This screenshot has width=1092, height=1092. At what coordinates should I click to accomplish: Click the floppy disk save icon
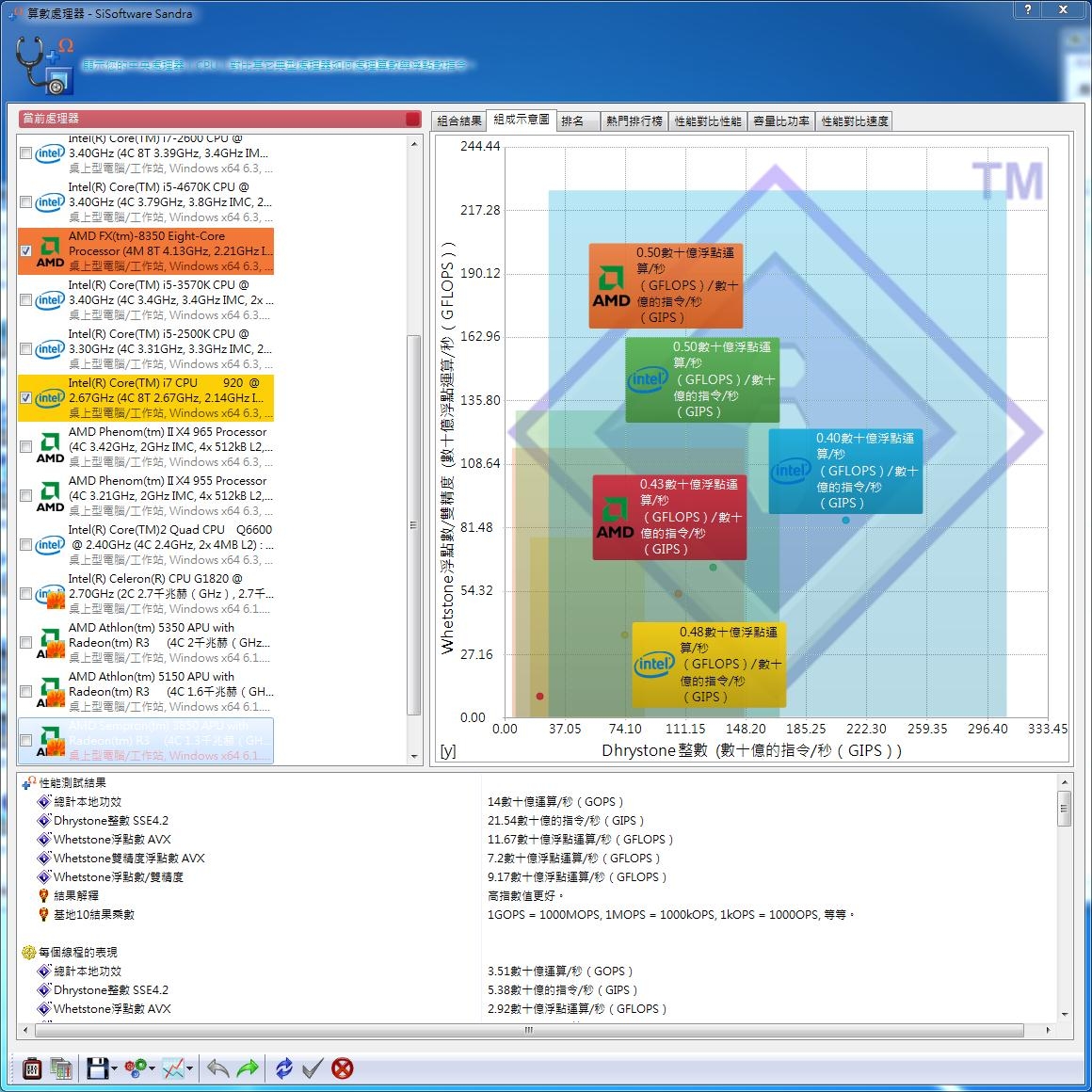click(x=98, y=1068)
